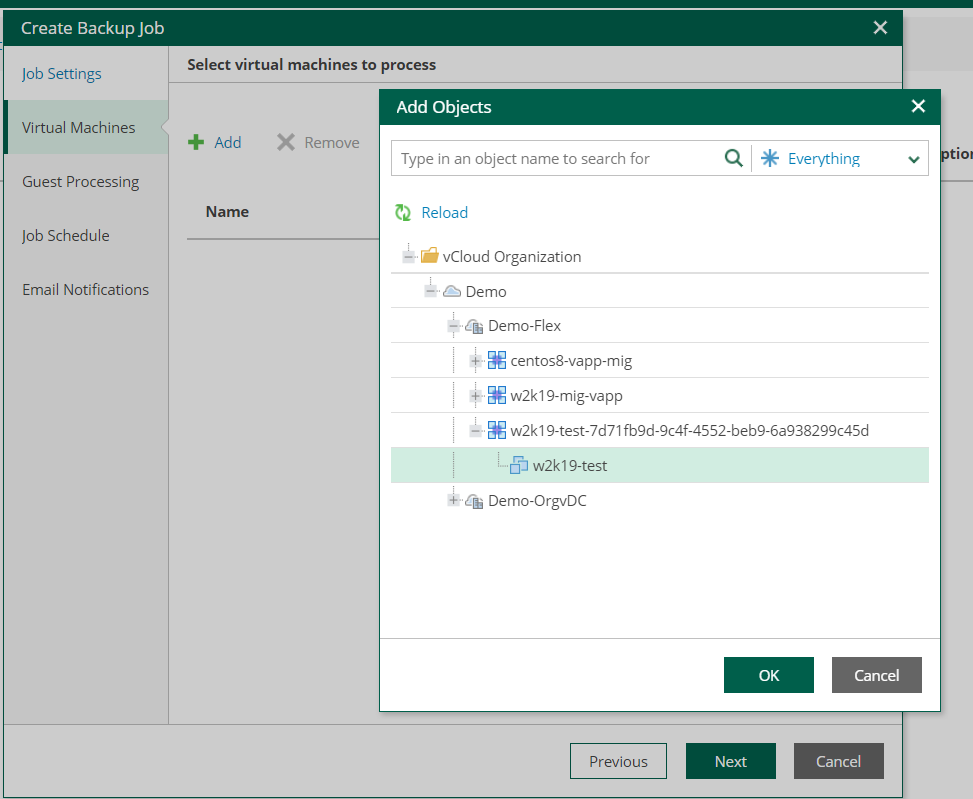Click the green plus Add icon

point(196,142)
